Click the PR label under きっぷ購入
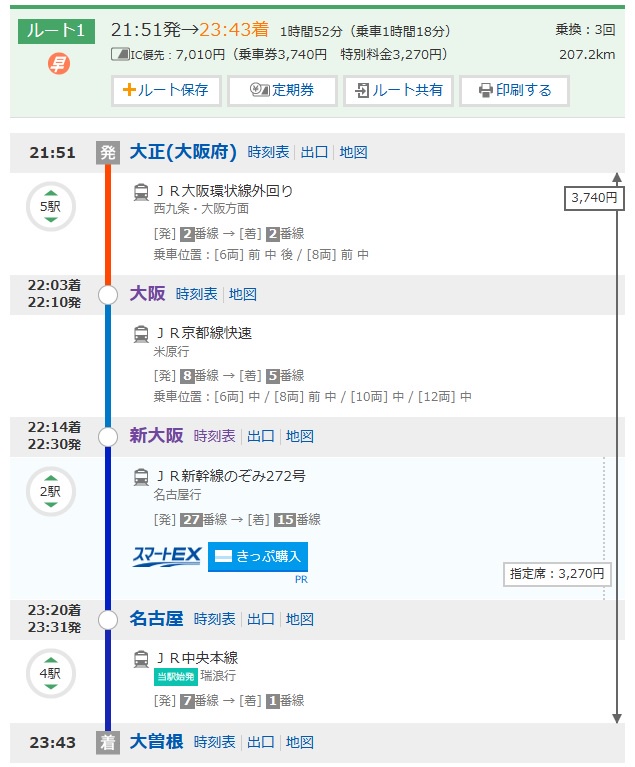The height and width of the screenshot is (767, 635). click(301, 580)
